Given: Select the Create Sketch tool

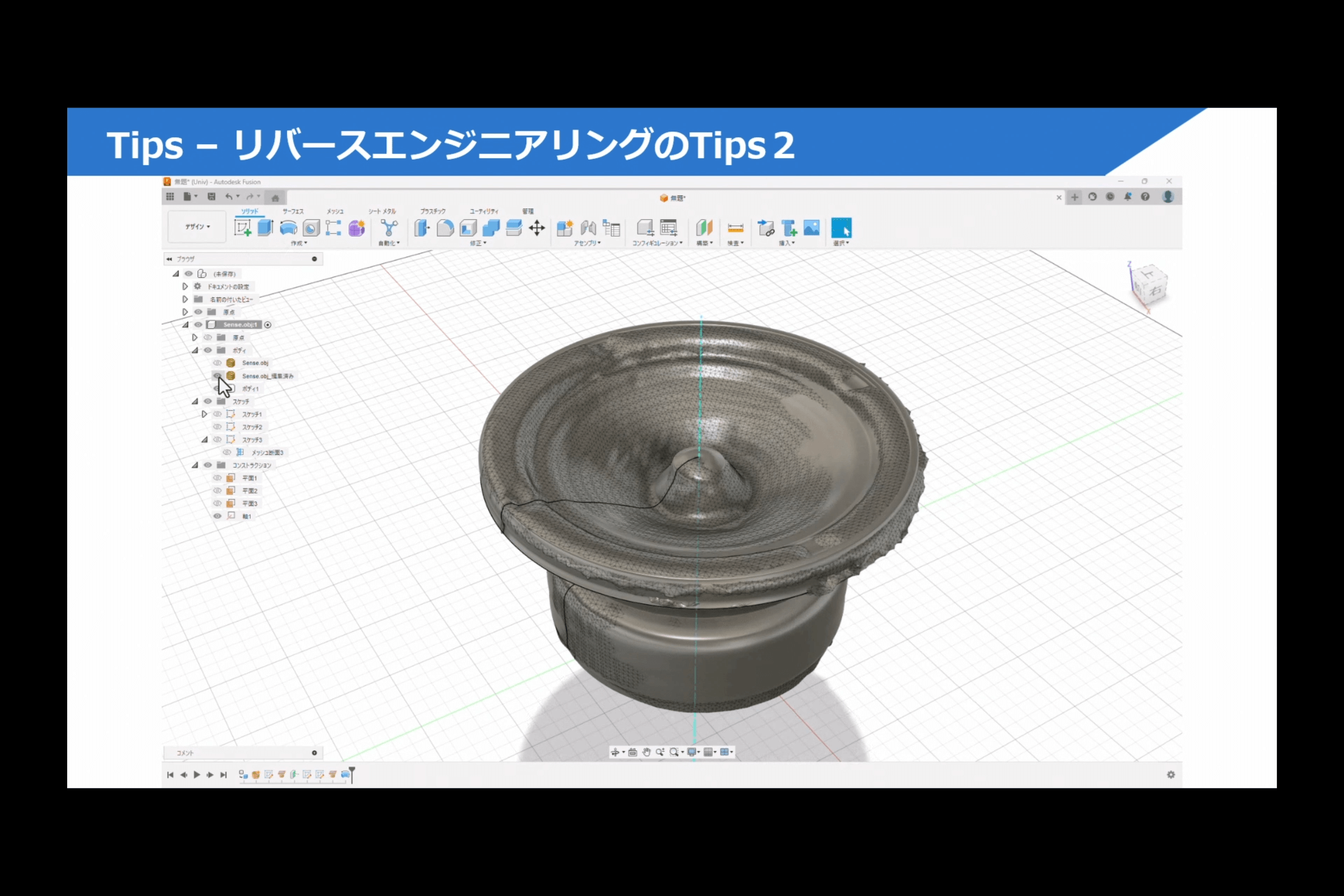Looking at the screenshot, I should point(242,228).
